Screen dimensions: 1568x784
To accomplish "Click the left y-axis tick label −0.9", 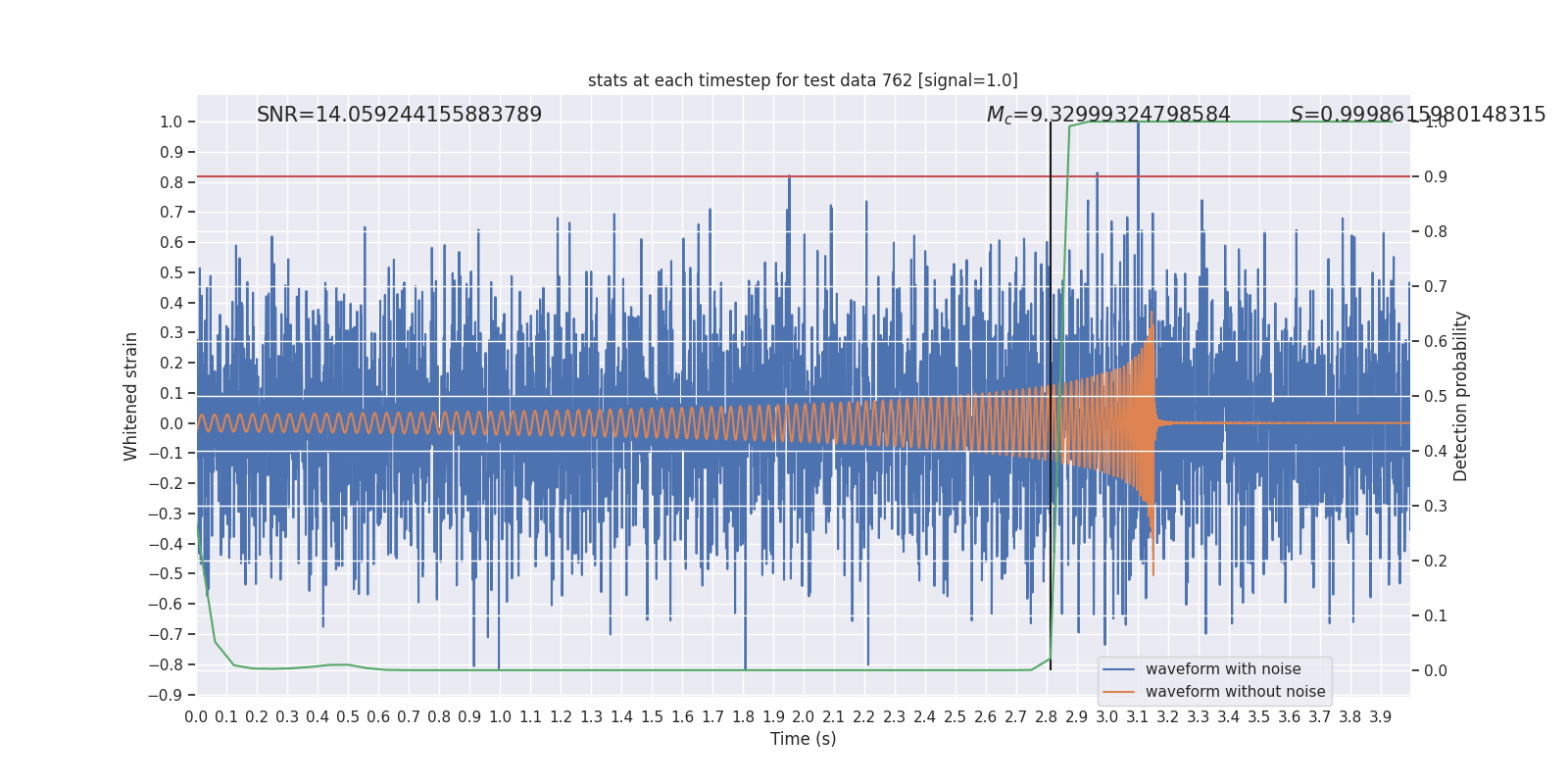I will tap(166, 695).
